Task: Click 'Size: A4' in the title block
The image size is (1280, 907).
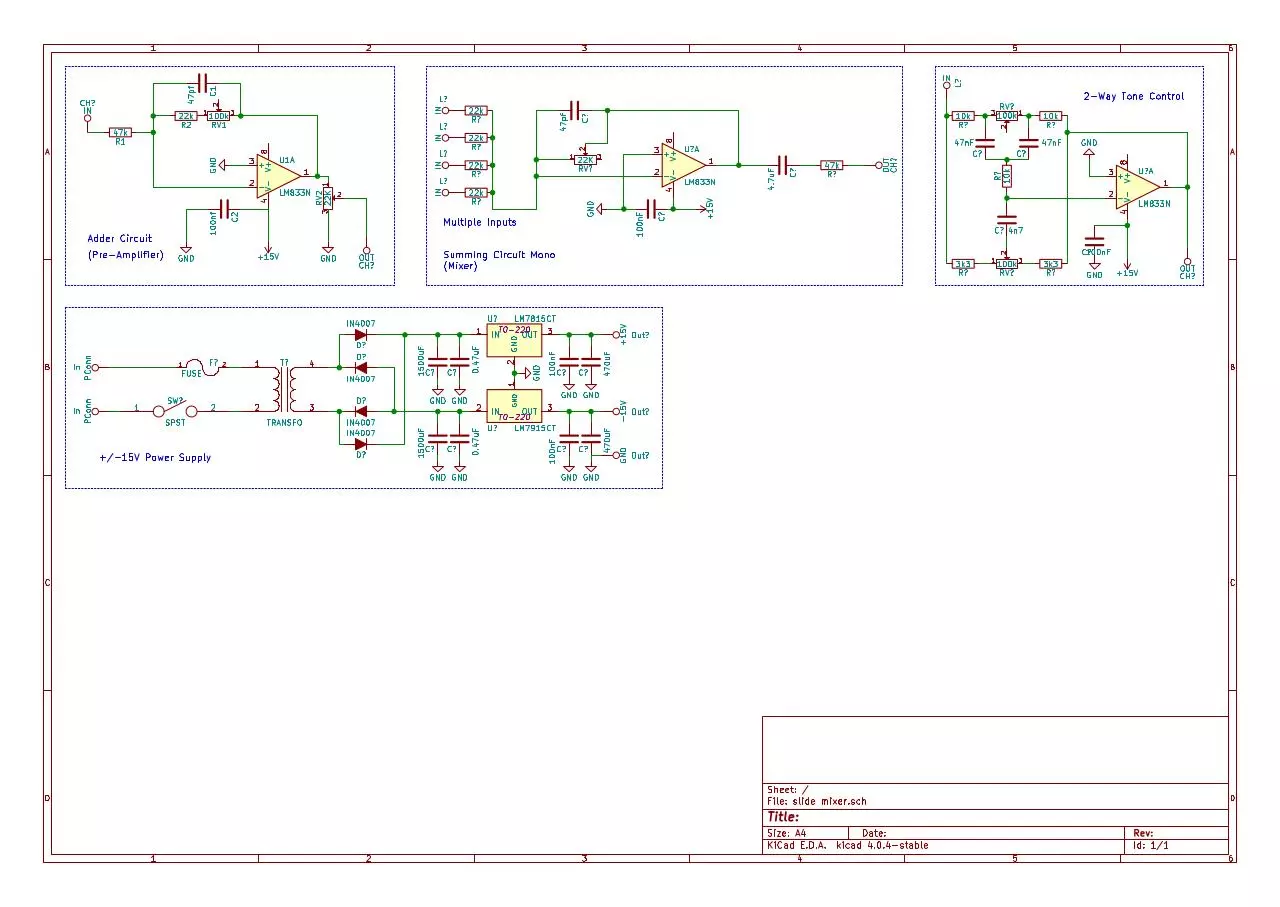Action: point(786,833)
